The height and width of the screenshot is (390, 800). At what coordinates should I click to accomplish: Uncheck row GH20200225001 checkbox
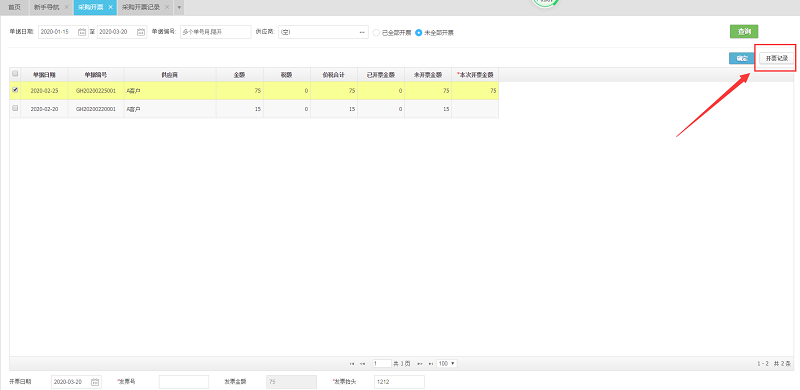click(x=15, y=90)
